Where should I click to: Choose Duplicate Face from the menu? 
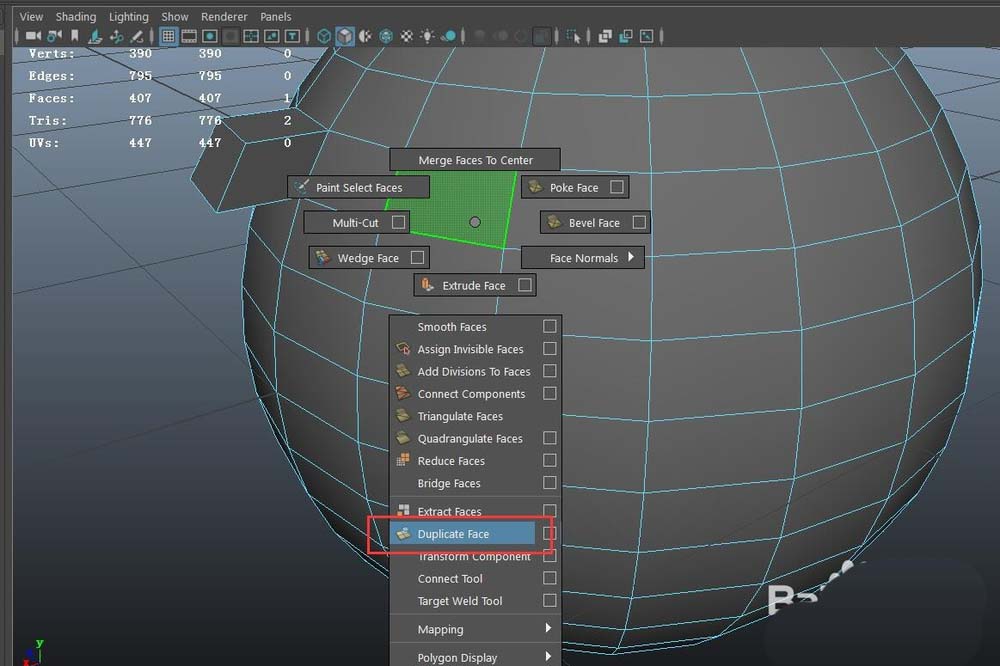[x=462, y=533]
